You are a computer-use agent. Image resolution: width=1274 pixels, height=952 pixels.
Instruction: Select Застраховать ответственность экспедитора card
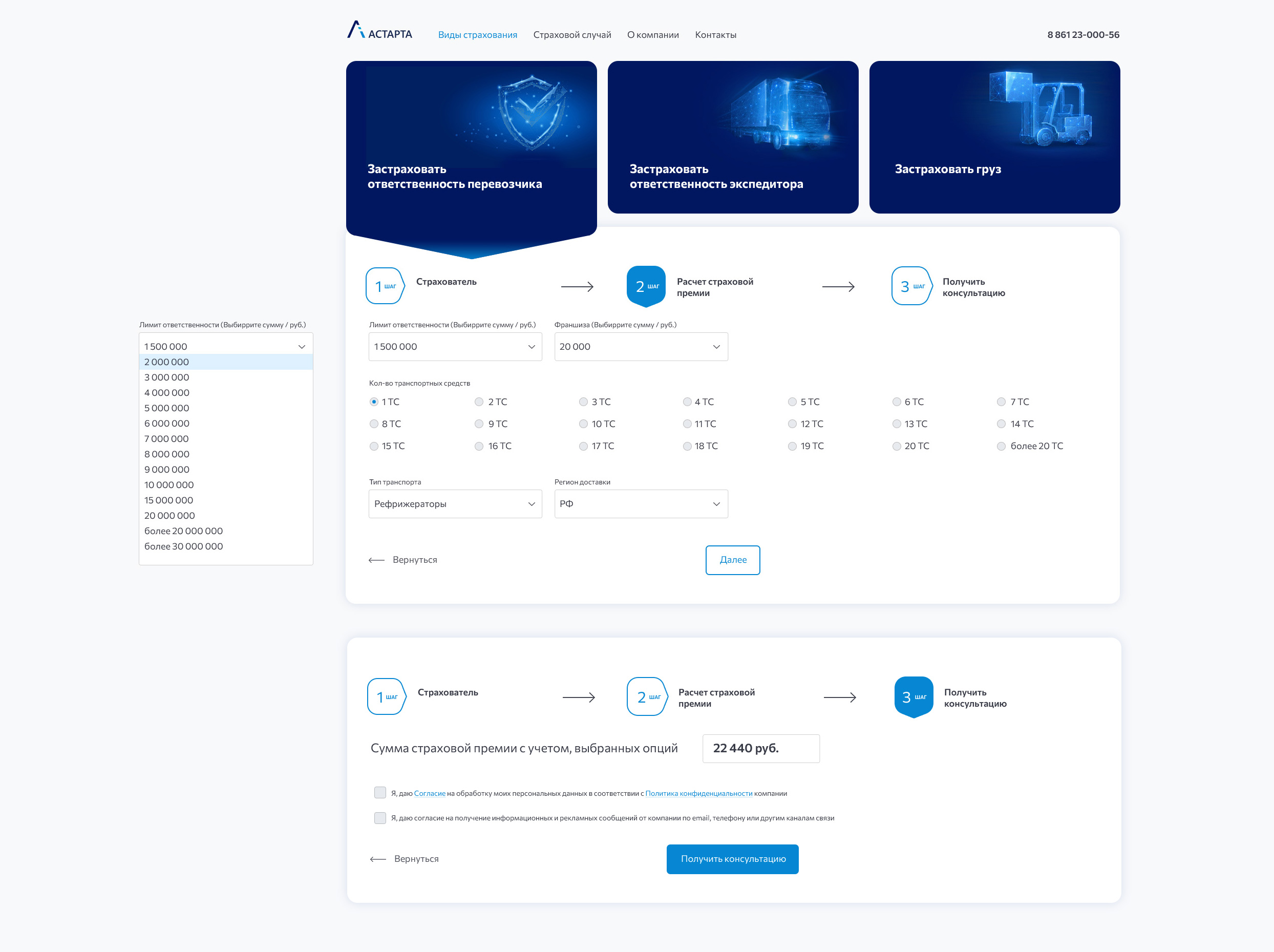point(733,137)
